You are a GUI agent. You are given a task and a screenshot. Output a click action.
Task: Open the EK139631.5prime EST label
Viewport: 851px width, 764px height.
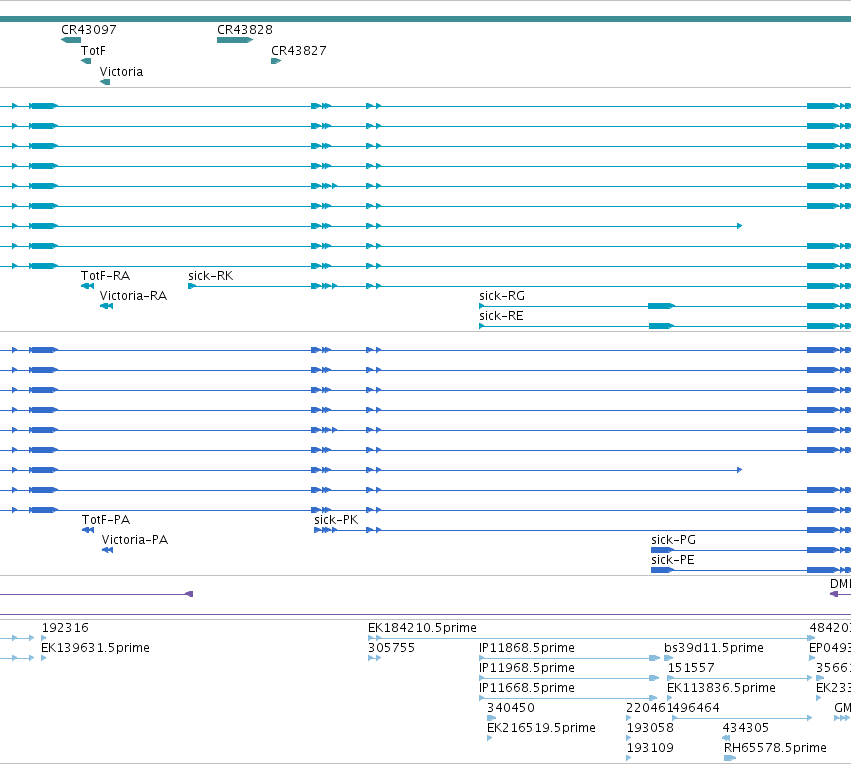96,648
